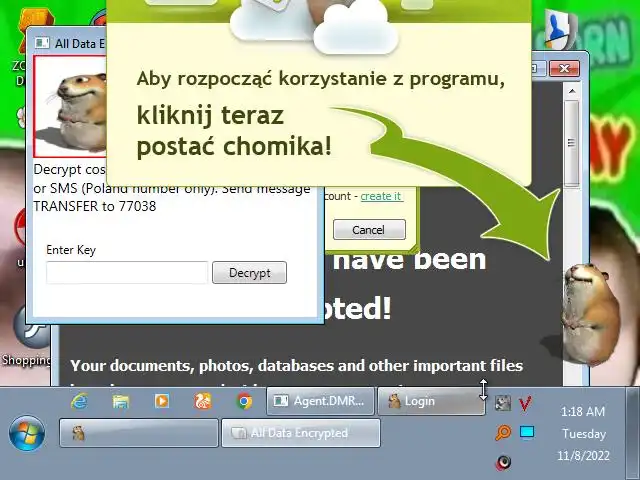This screenshot has height=480, width=640.
Task: Open orange magnifier tray icon
Action: [503, 432]
